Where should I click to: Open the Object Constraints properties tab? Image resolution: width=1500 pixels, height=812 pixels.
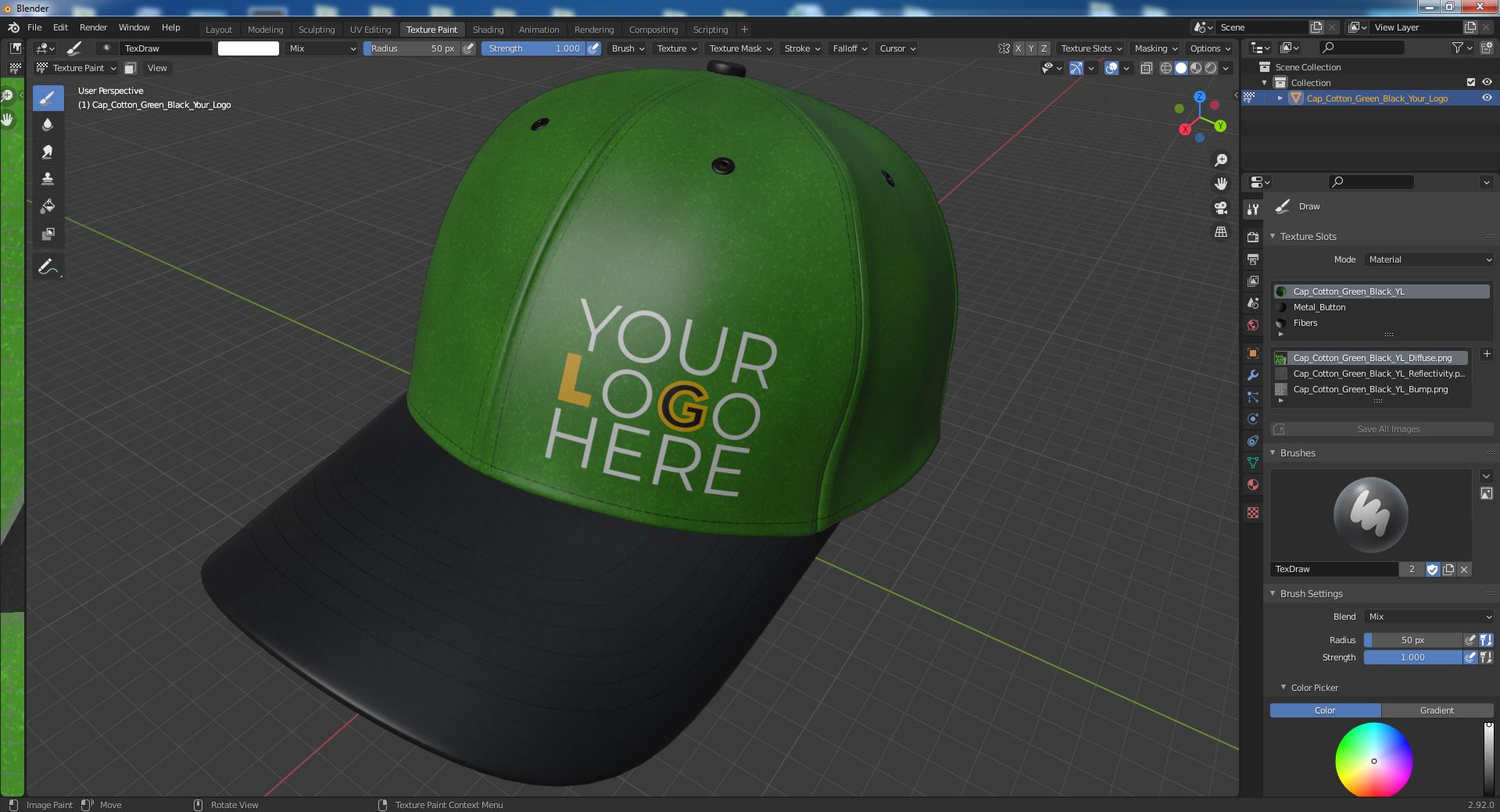coord(1253,441)
